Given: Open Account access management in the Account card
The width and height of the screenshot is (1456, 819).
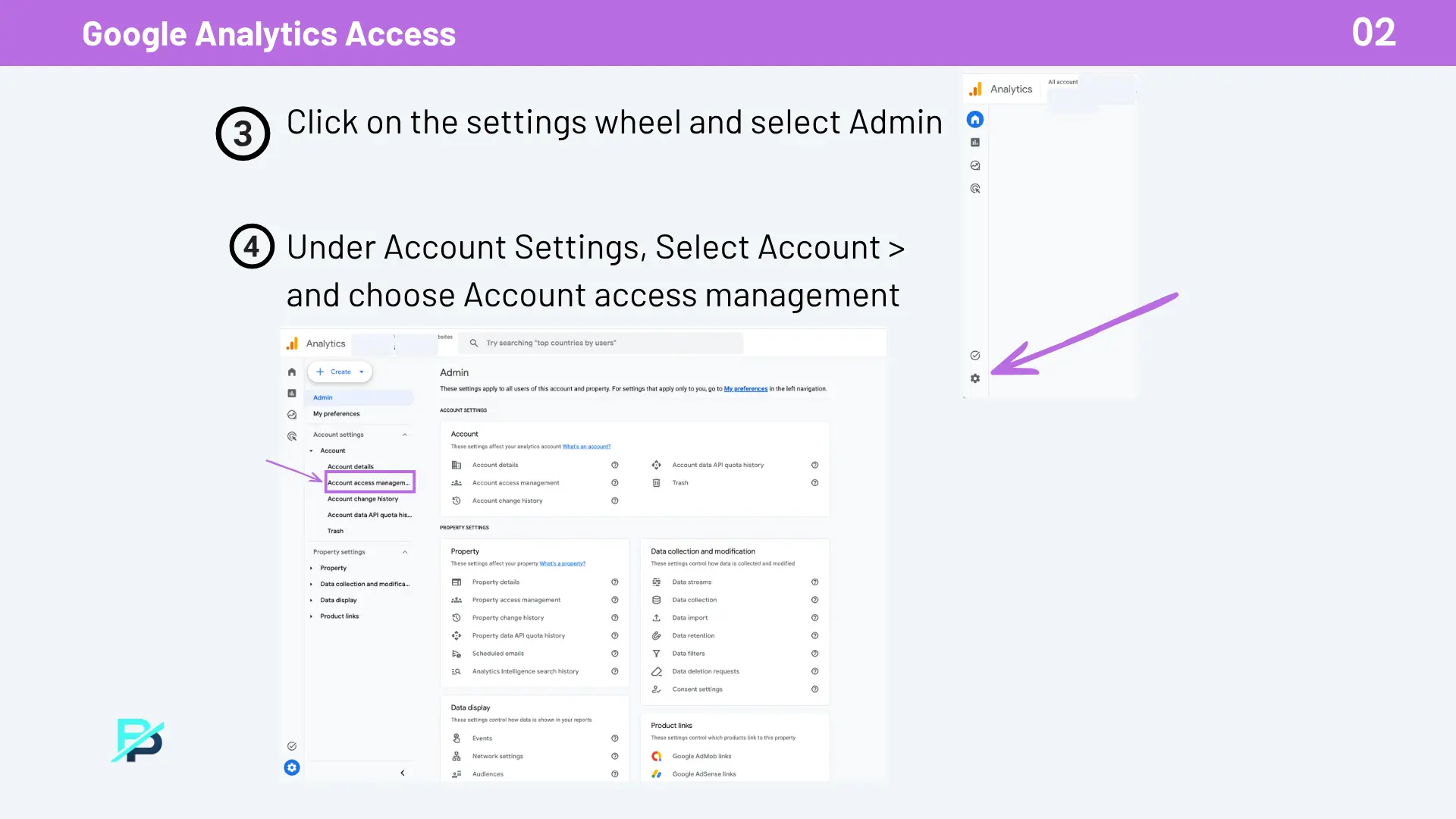Looking at the screenshot, I should 516,483.
